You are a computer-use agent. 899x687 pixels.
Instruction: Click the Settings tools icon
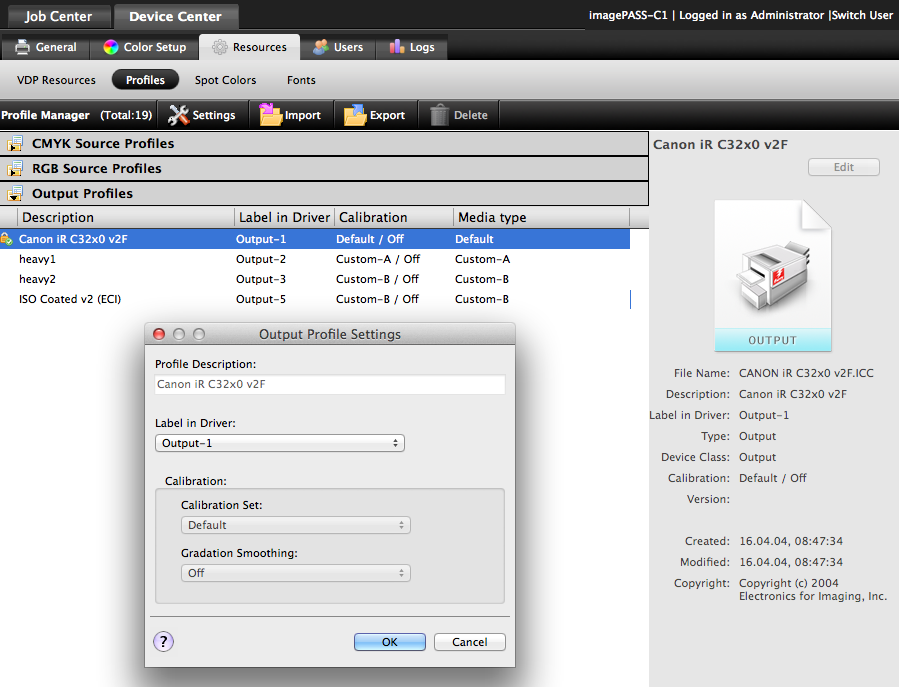pyautogui.click(x=178, y=115)
